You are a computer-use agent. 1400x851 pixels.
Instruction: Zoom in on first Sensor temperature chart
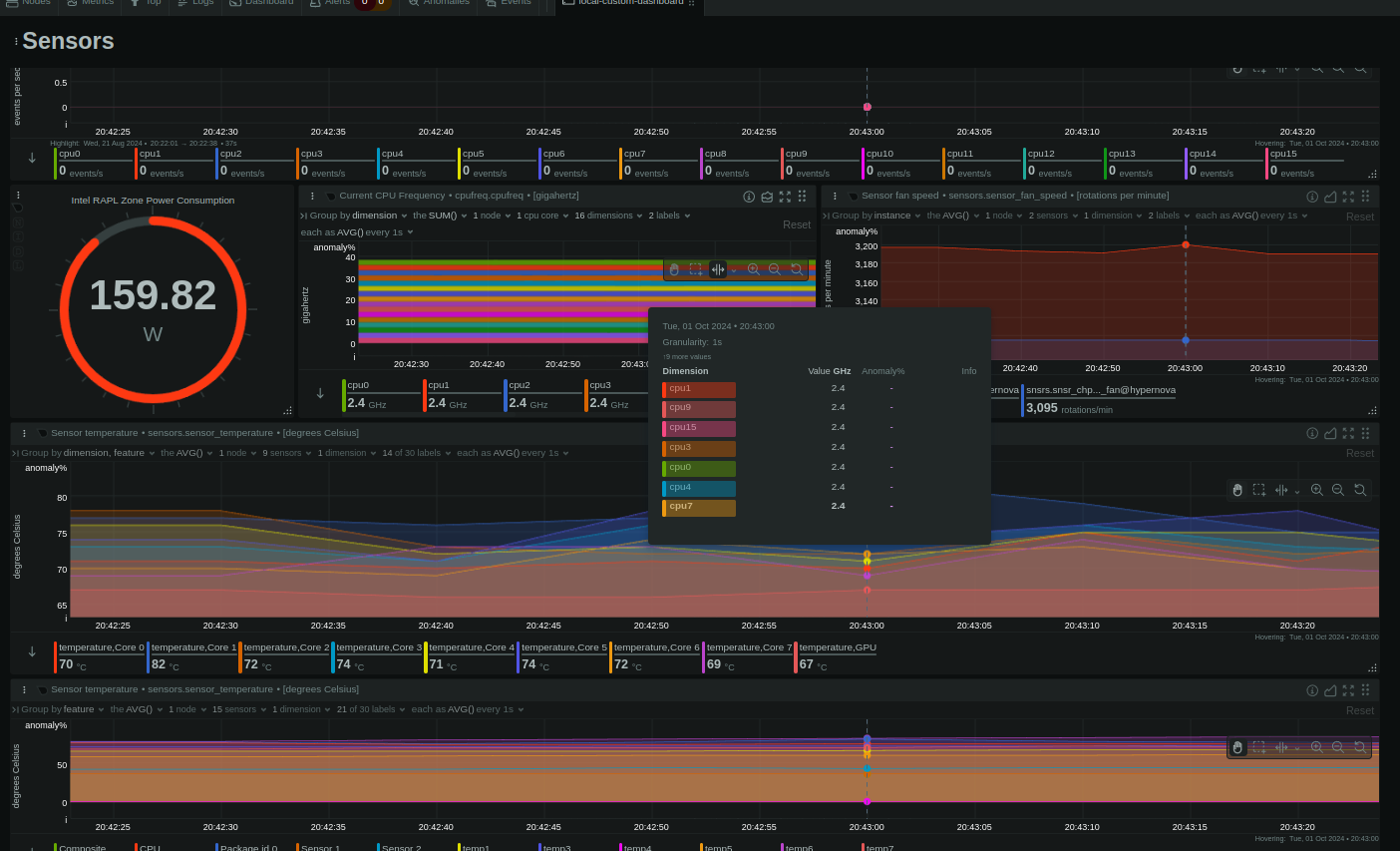click(x=1317, y=490)
